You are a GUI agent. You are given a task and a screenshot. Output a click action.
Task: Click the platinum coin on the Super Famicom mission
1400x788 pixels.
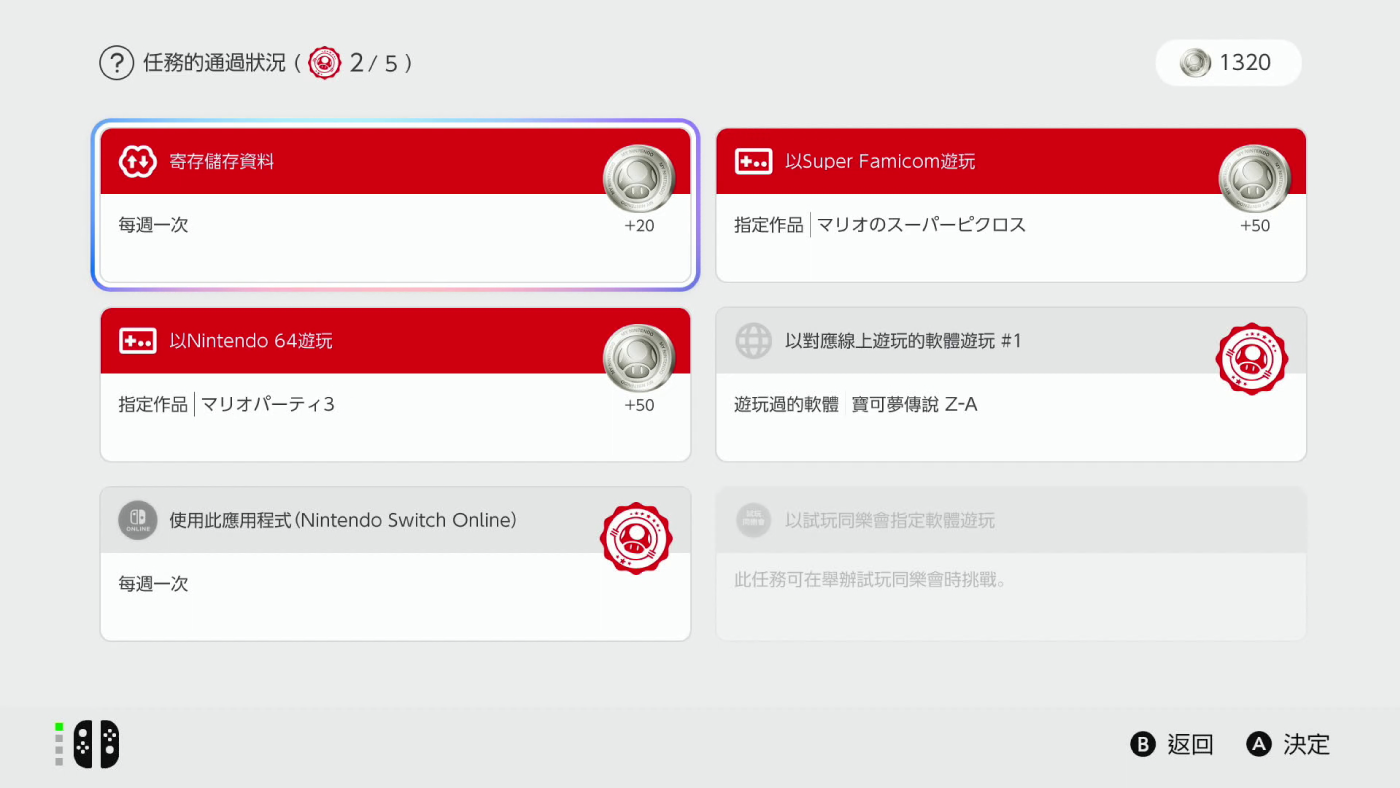tap(1255, 178)
